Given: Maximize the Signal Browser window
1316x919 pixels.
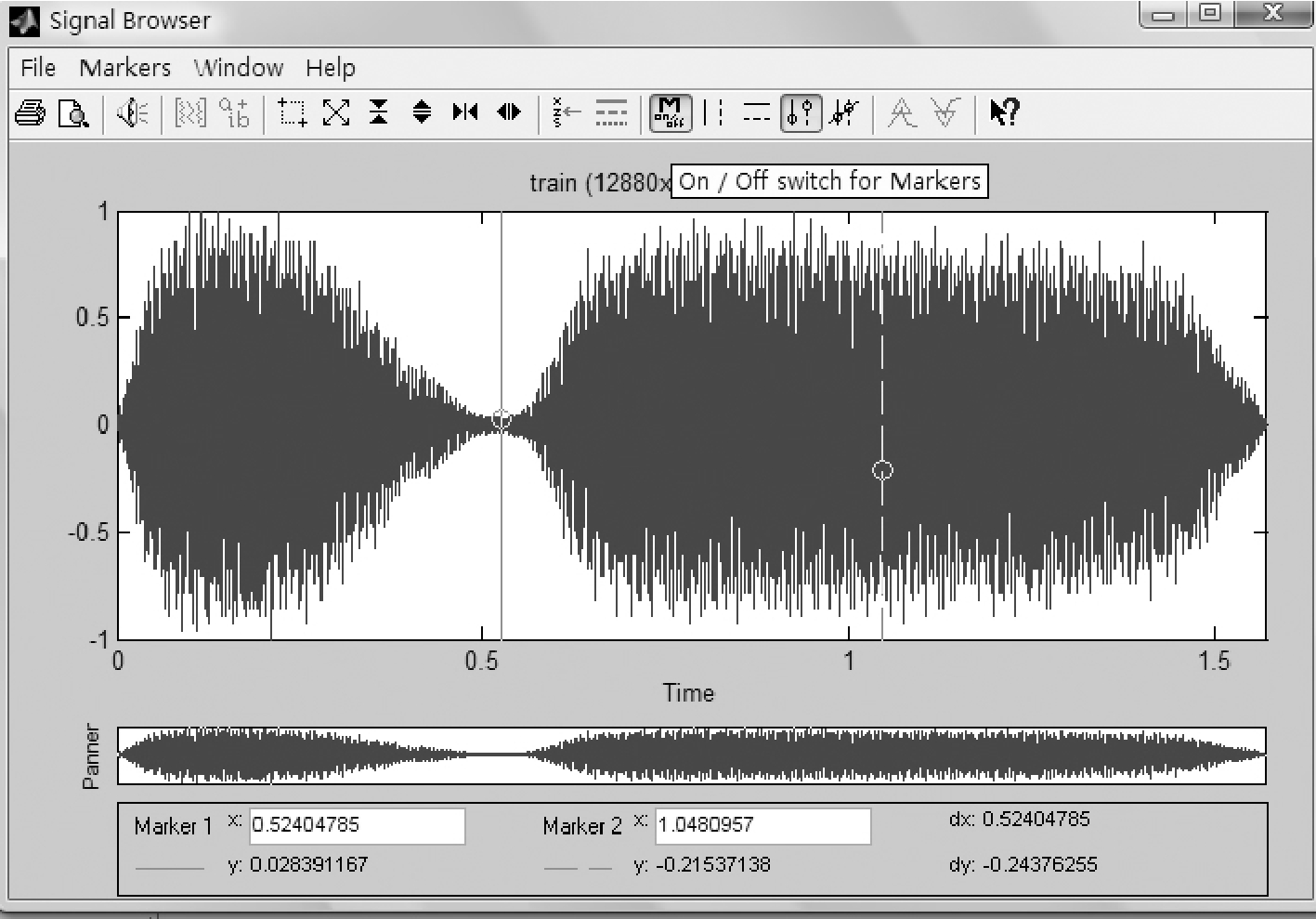Looking at the screenshot, I should 1209,14.
